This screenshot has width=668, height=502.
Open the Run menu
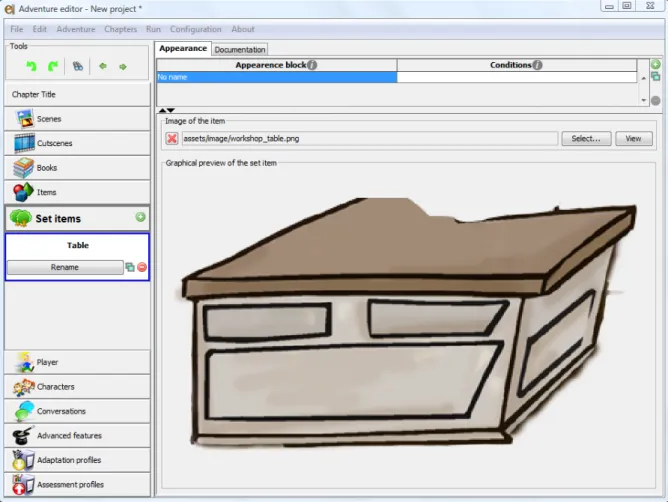tap(153, 29)
